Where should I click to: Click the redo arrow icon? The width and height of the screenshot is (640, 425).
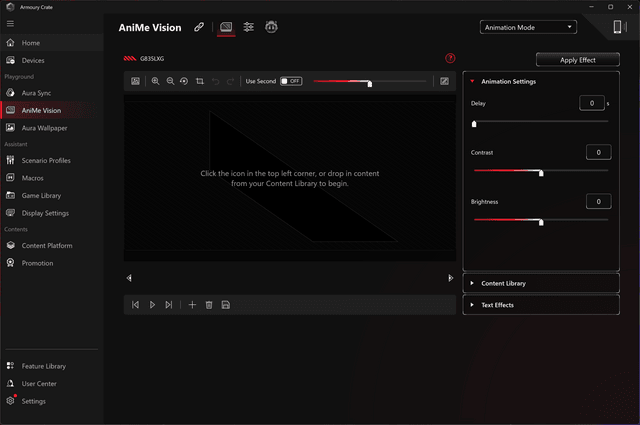(230, 81)
